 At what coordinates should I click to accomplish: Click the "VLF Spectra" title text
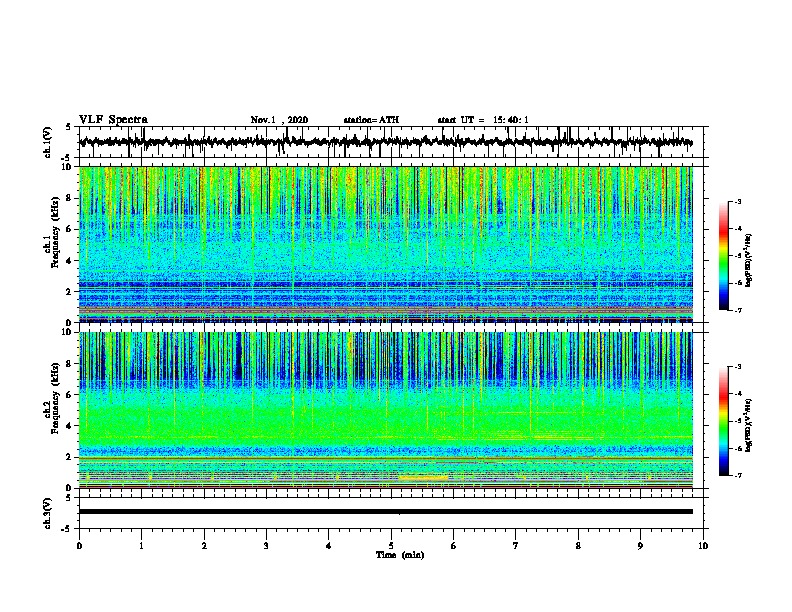coord(113,120)
